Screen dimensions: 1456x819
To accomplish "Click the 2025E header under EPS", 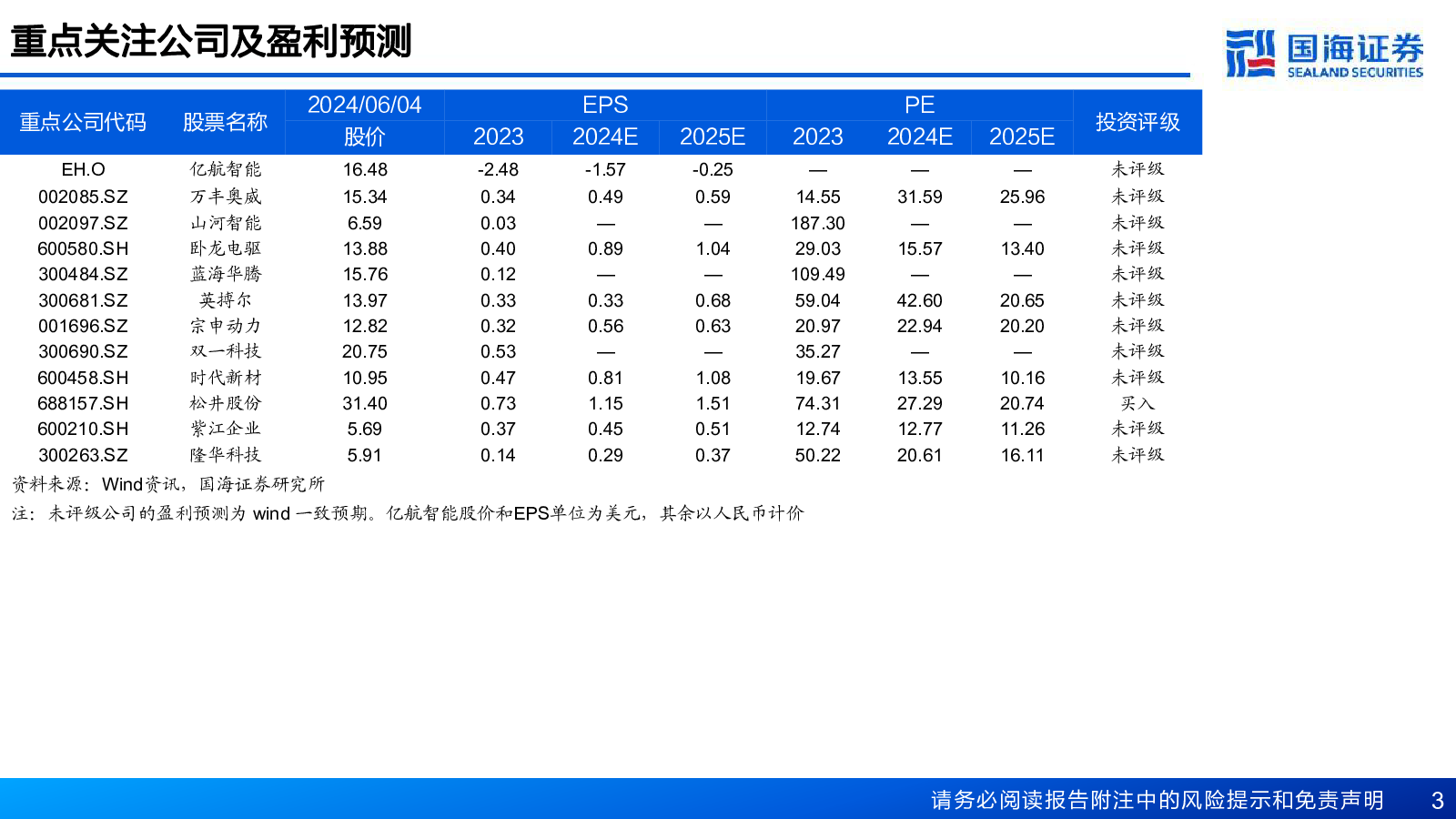I will tap(713, 136).
